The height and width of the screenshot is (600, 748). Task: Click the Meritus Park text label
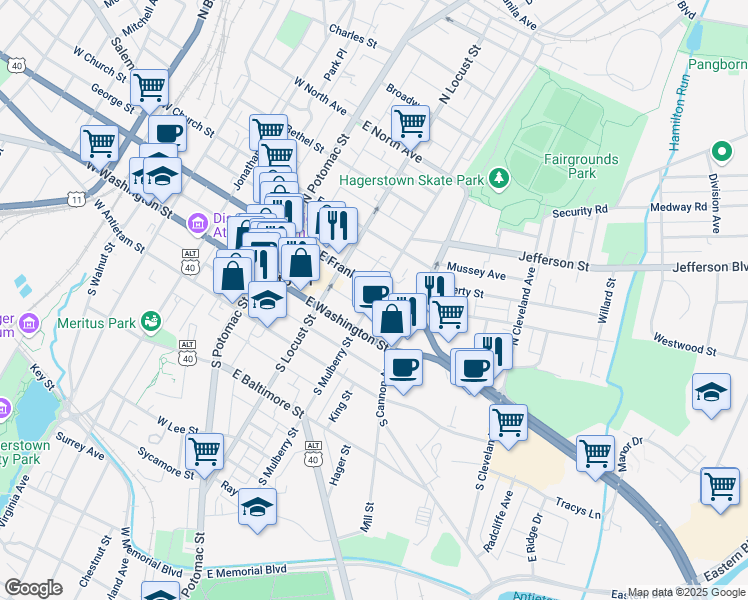[96, 323]
